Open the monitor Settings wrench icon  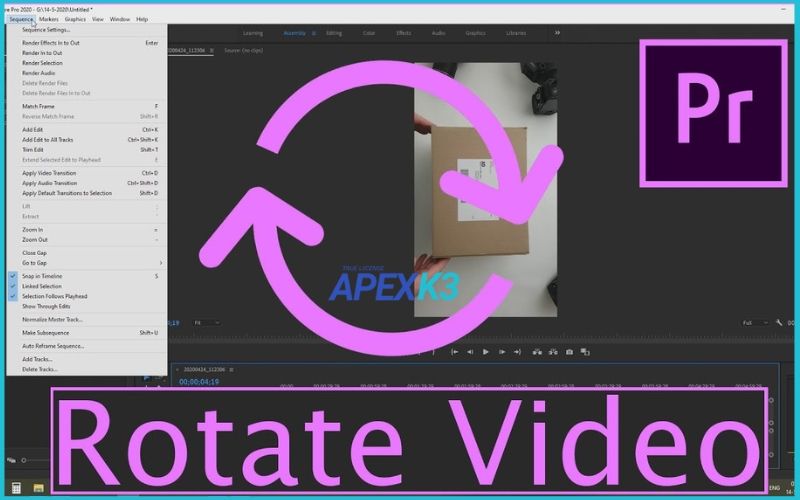[778, 323]
